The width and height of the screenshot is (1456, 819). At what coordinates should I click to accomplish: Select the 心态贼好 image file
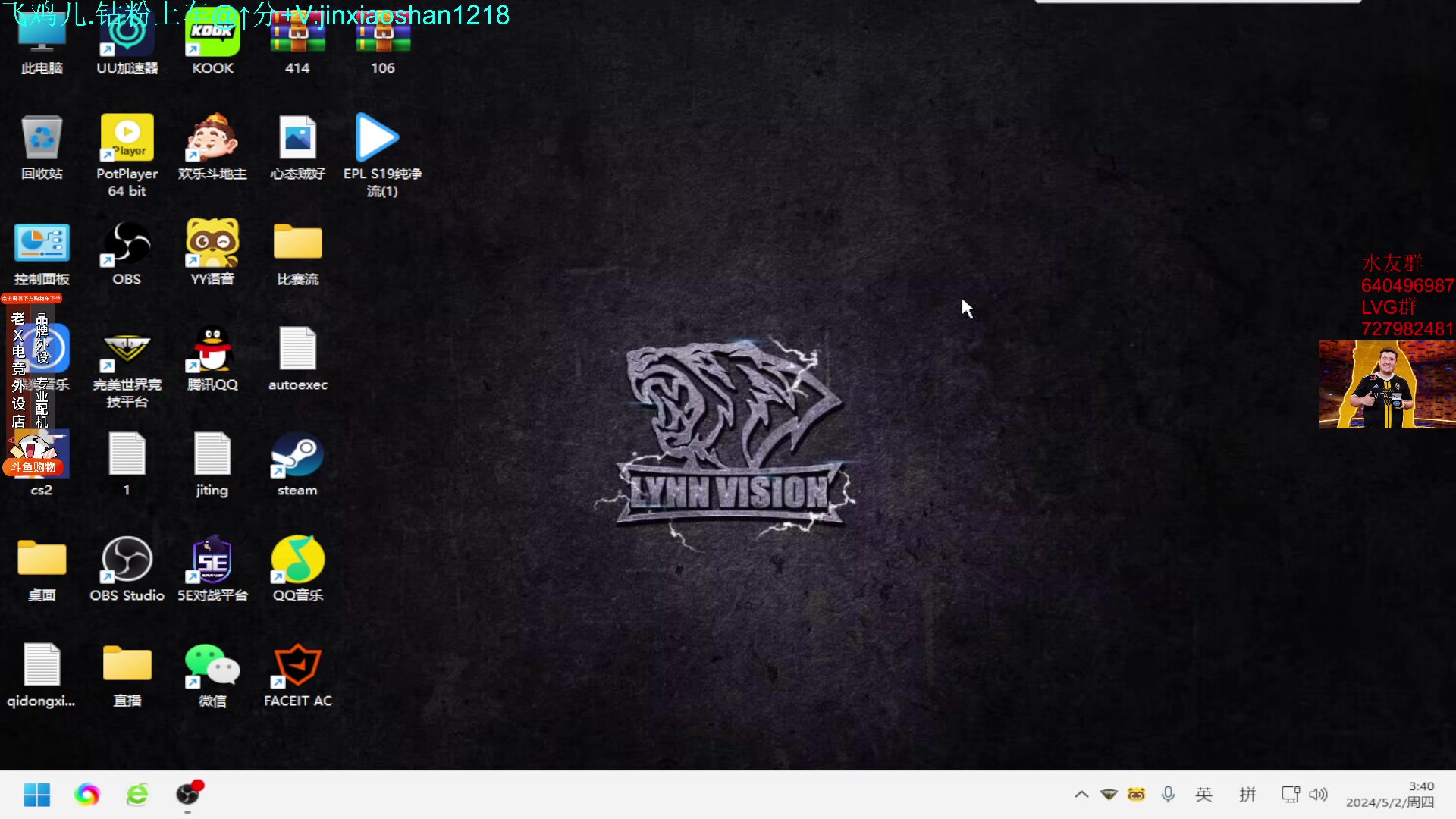(297, 148)
